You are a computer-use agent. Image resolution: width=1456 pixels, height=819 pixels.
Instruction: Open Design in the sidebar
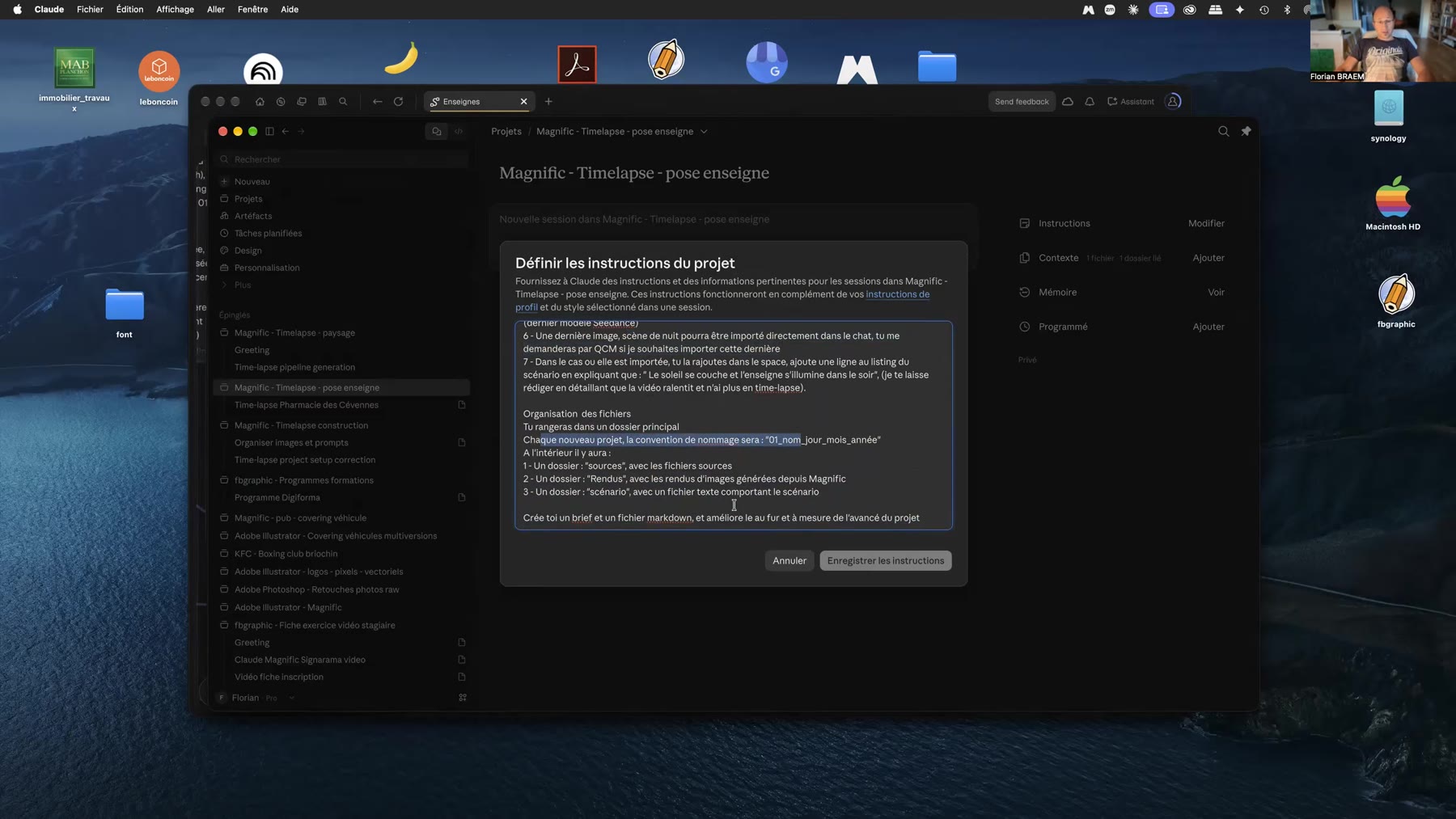(x=248, y=251)
